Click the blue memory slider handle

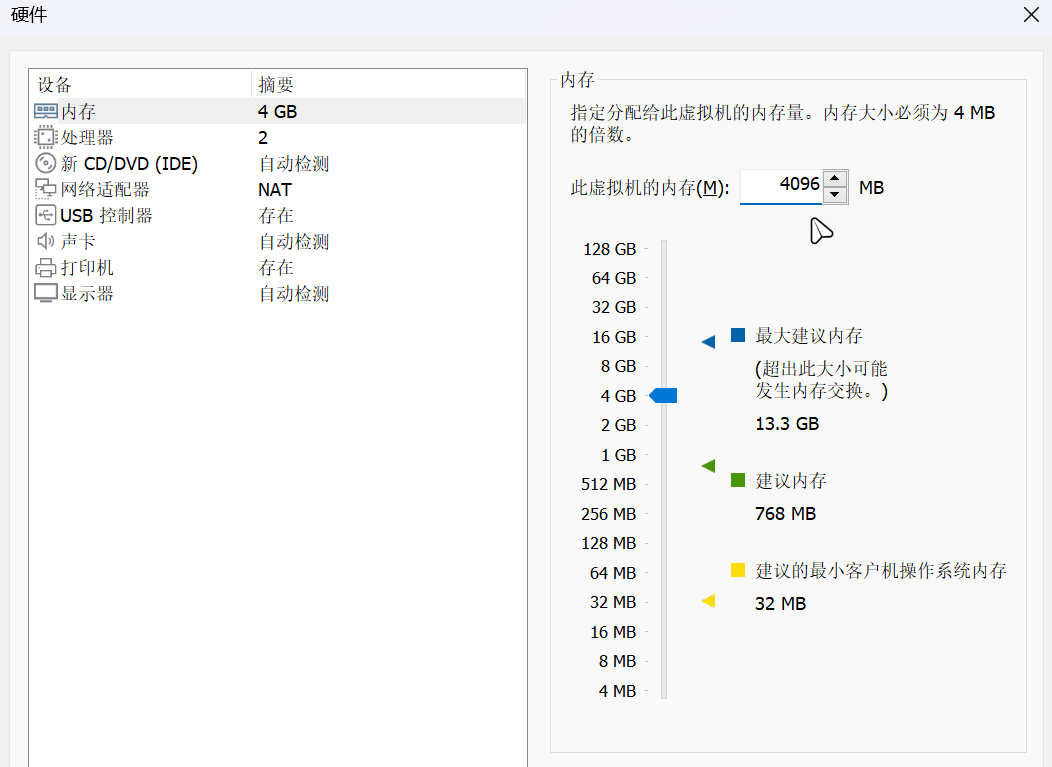click(663, 396)
